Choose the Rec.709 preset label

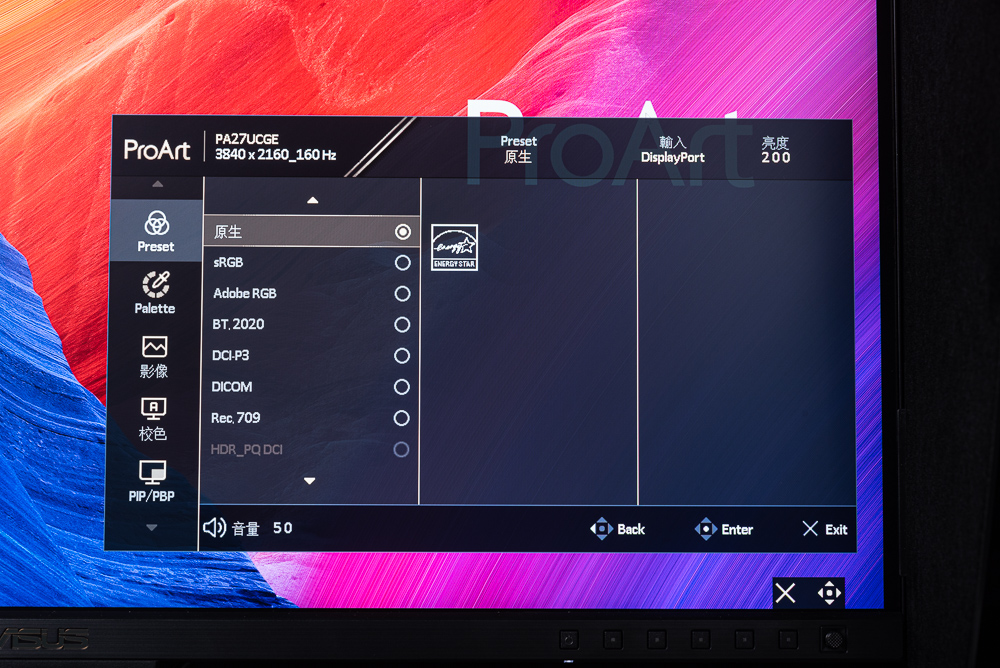pos(235,418)
